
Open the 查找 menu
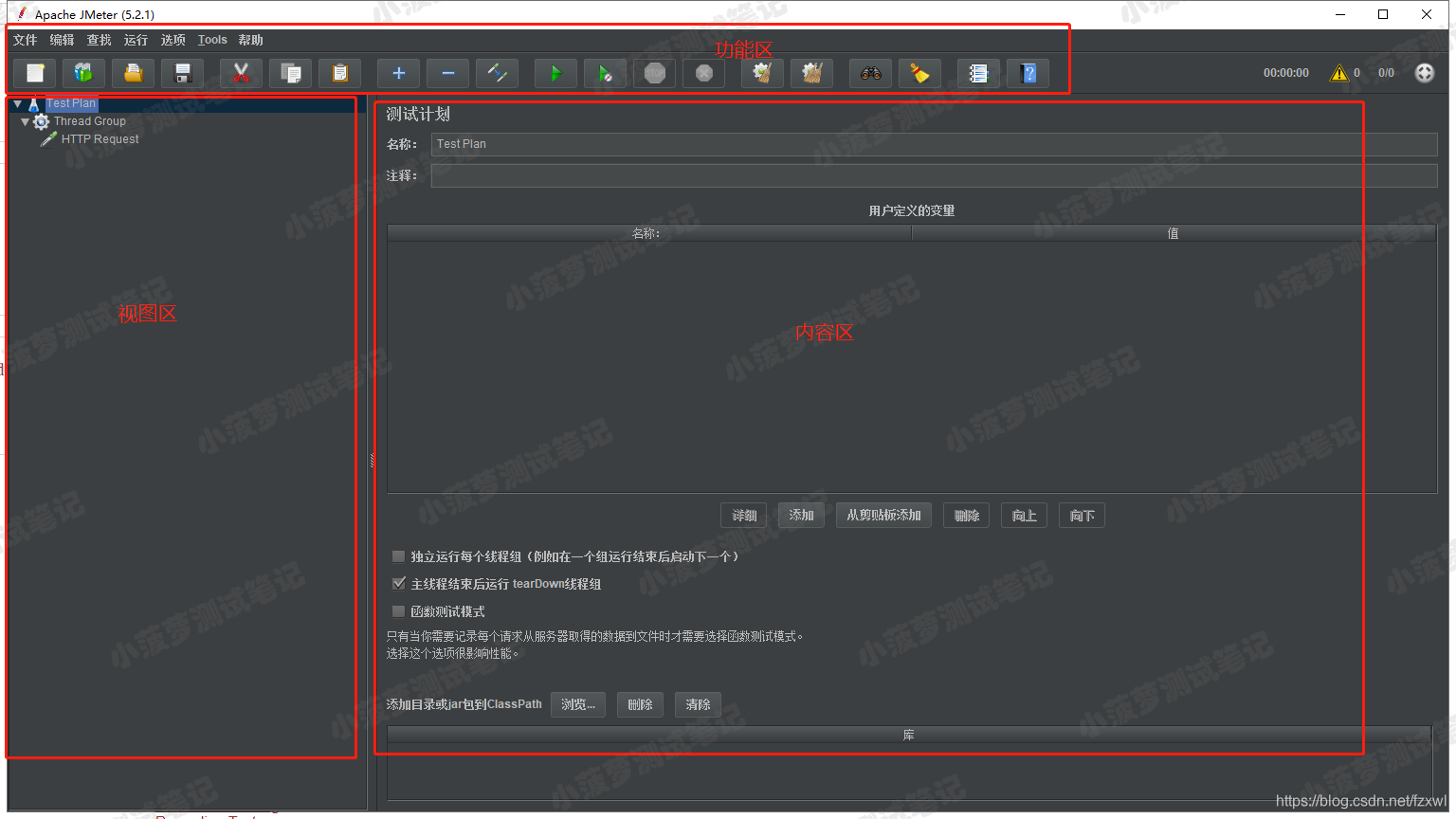click(100, 40)
